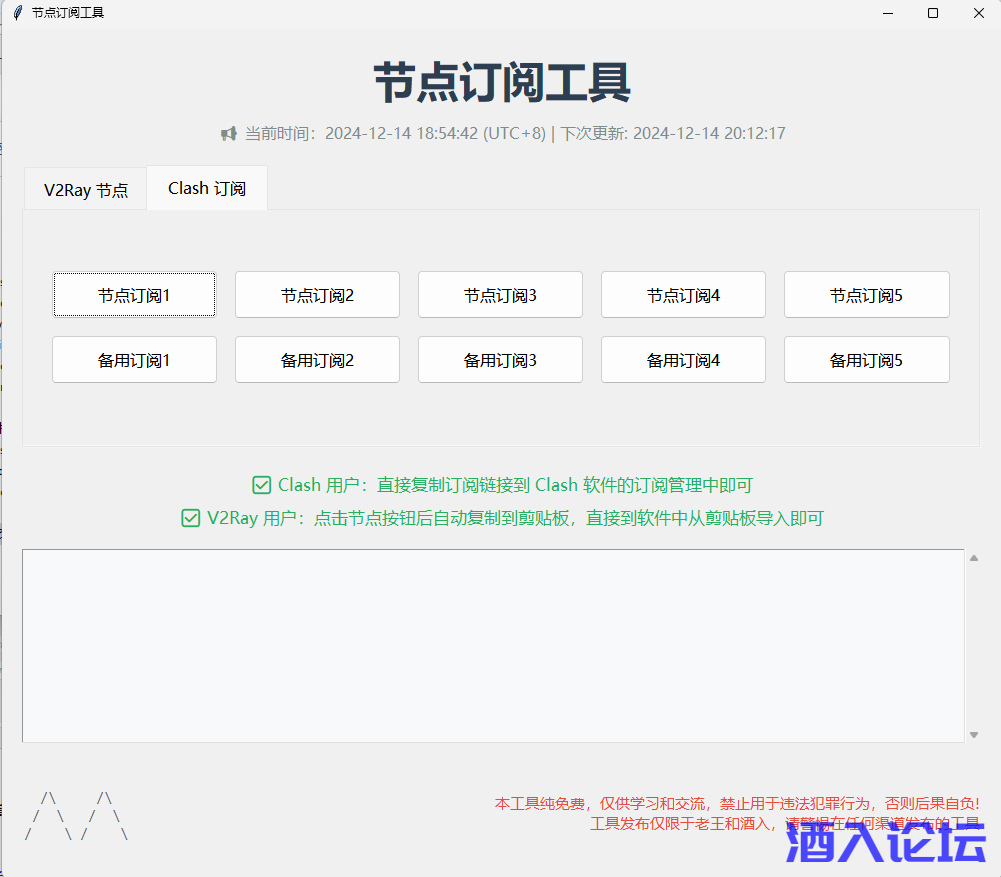Click the 备用订阅3 button

click(500, 359)
